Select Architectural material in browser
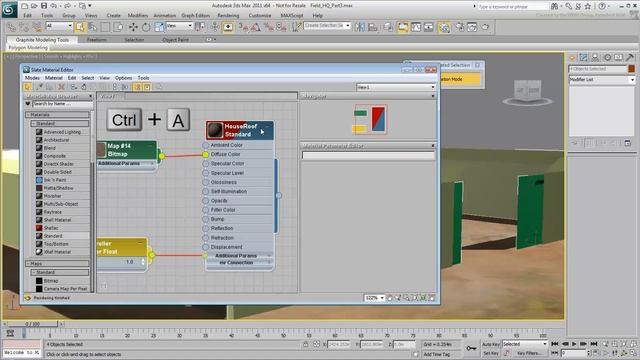 [56, 140]
